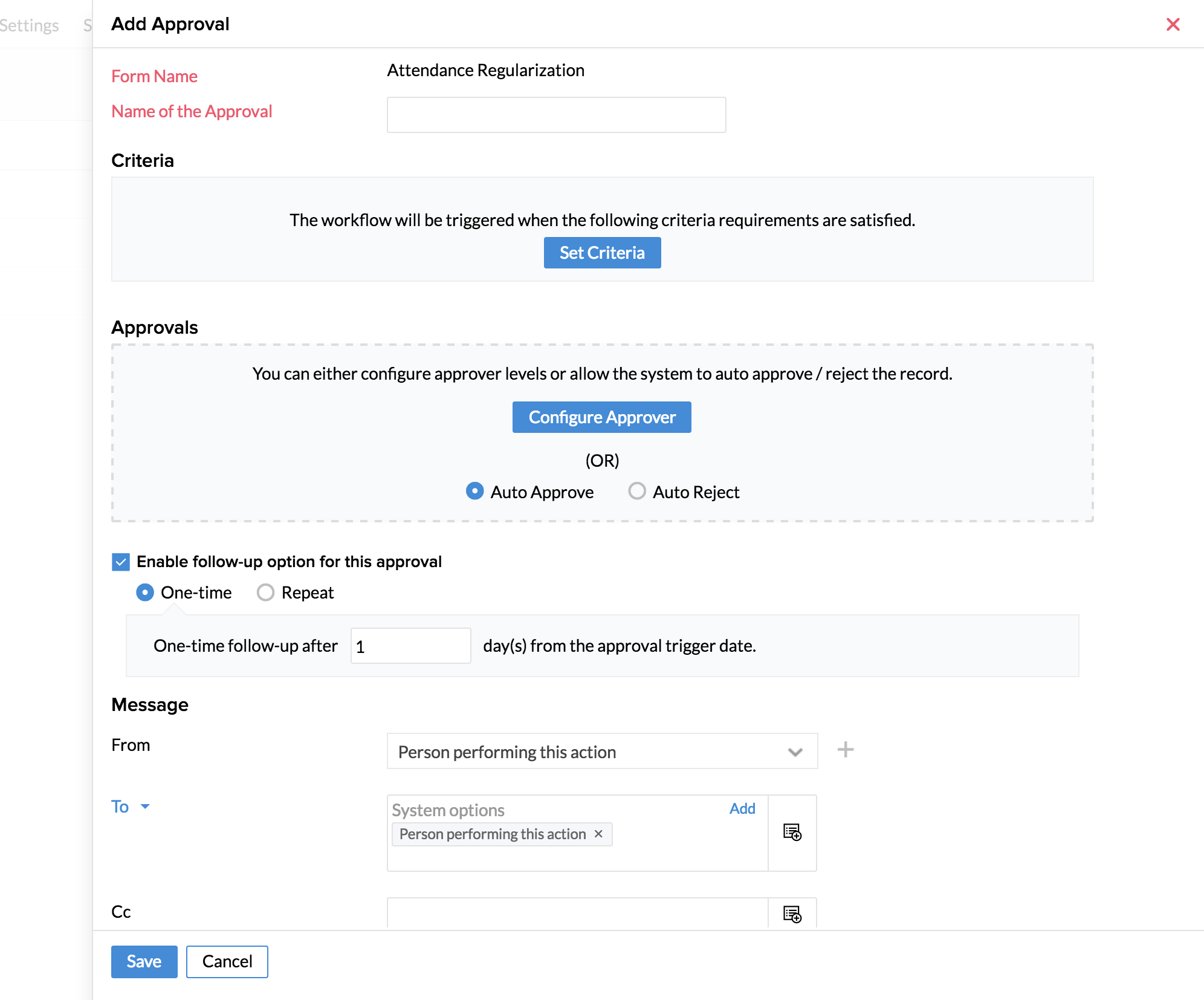
Task: Close the Add Approval dialog with X
Action: pos(1173,24)
